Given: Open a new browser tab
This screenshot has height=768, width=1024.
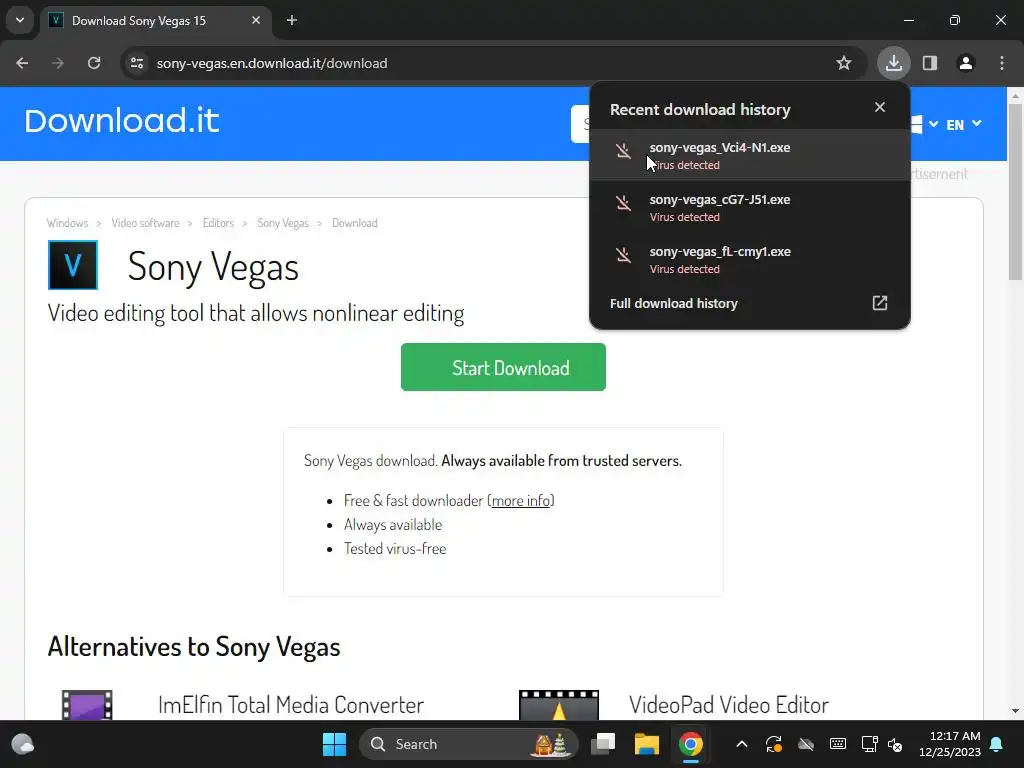Looking at the screenshot, I should pyautogui.click(x=292, y=20).
